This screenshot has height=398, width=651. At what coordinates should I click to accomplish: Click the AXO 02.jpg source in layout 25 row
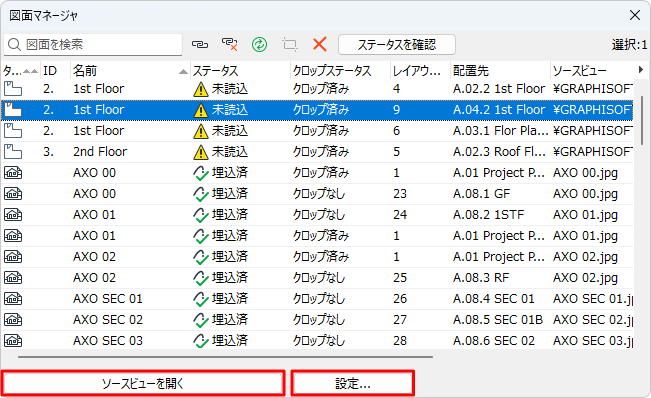(585, 278)
